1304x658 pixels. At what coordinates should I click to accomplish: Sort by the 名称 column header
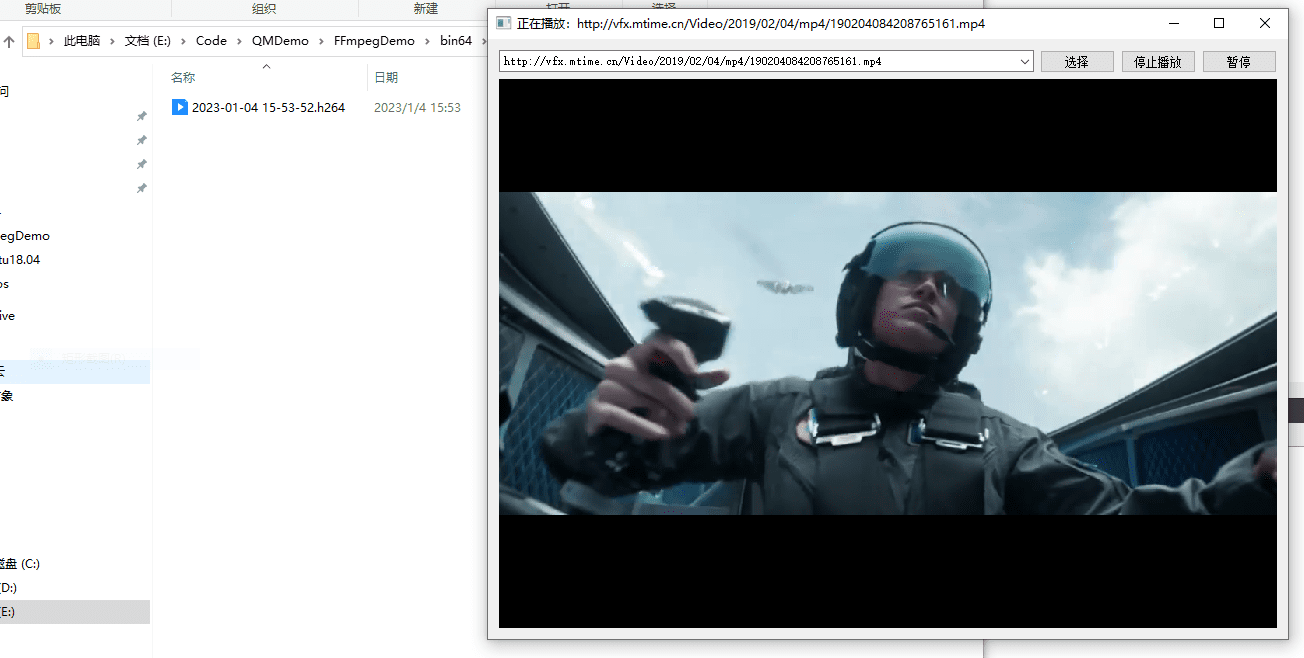[x=183, y=77]
